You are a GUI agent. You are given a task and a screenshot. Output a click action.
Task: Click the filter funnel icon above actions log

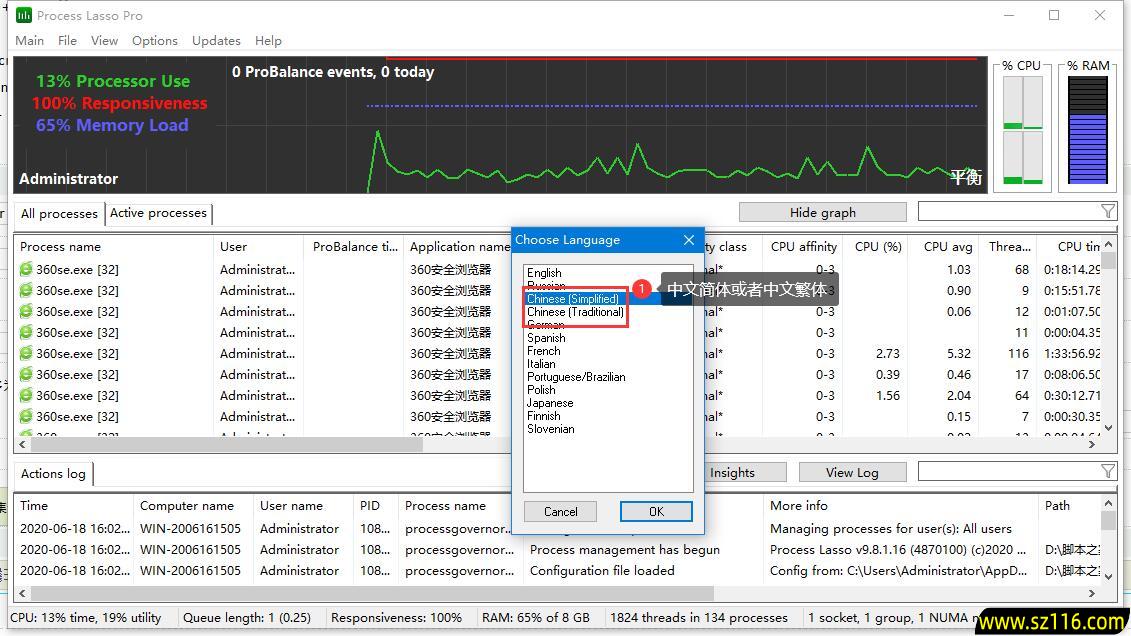(x=1107, y=471)
